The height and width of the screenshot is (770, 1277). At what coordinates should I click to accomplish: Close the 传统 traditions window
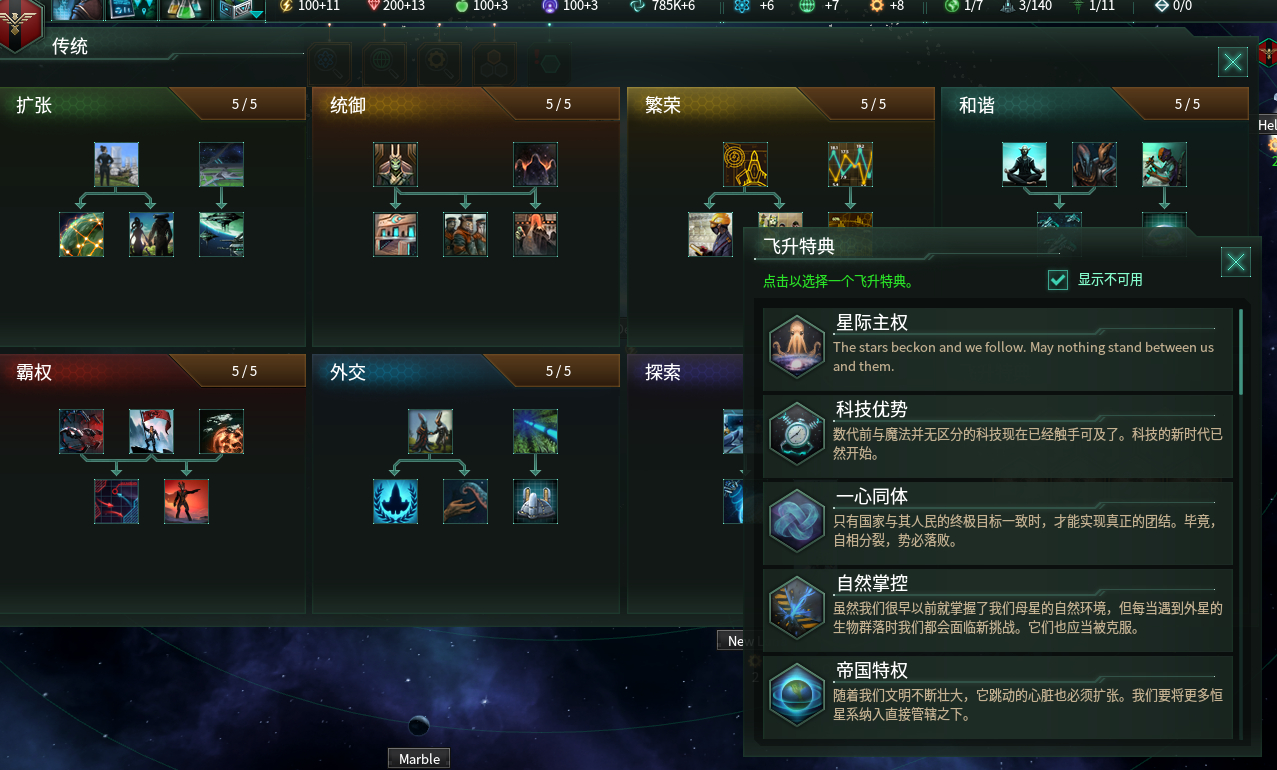[1233, 62]
